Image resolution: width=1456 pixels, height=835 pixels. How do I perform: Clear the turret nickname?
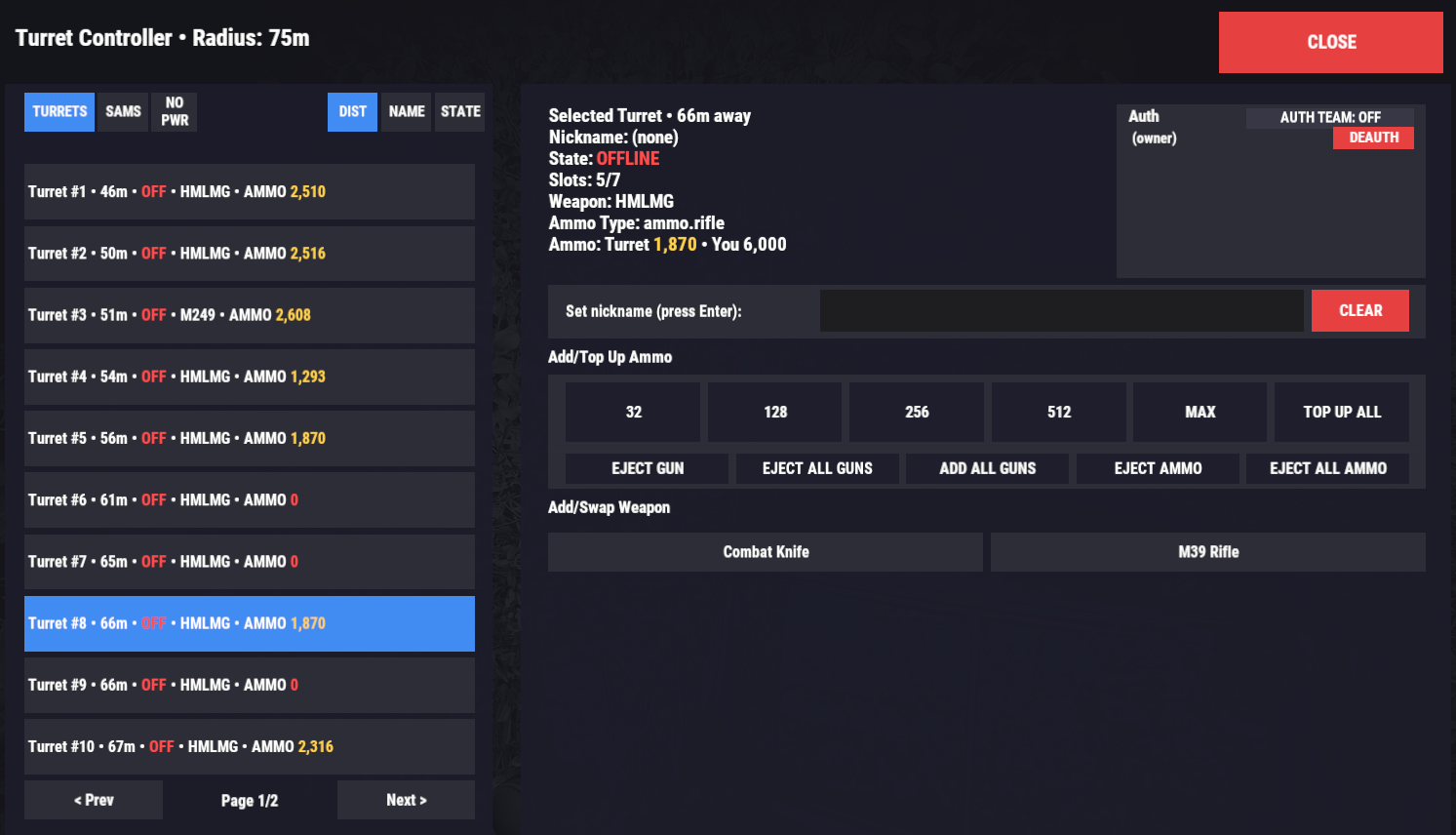pyautogui.click(x=1359, y=311)
